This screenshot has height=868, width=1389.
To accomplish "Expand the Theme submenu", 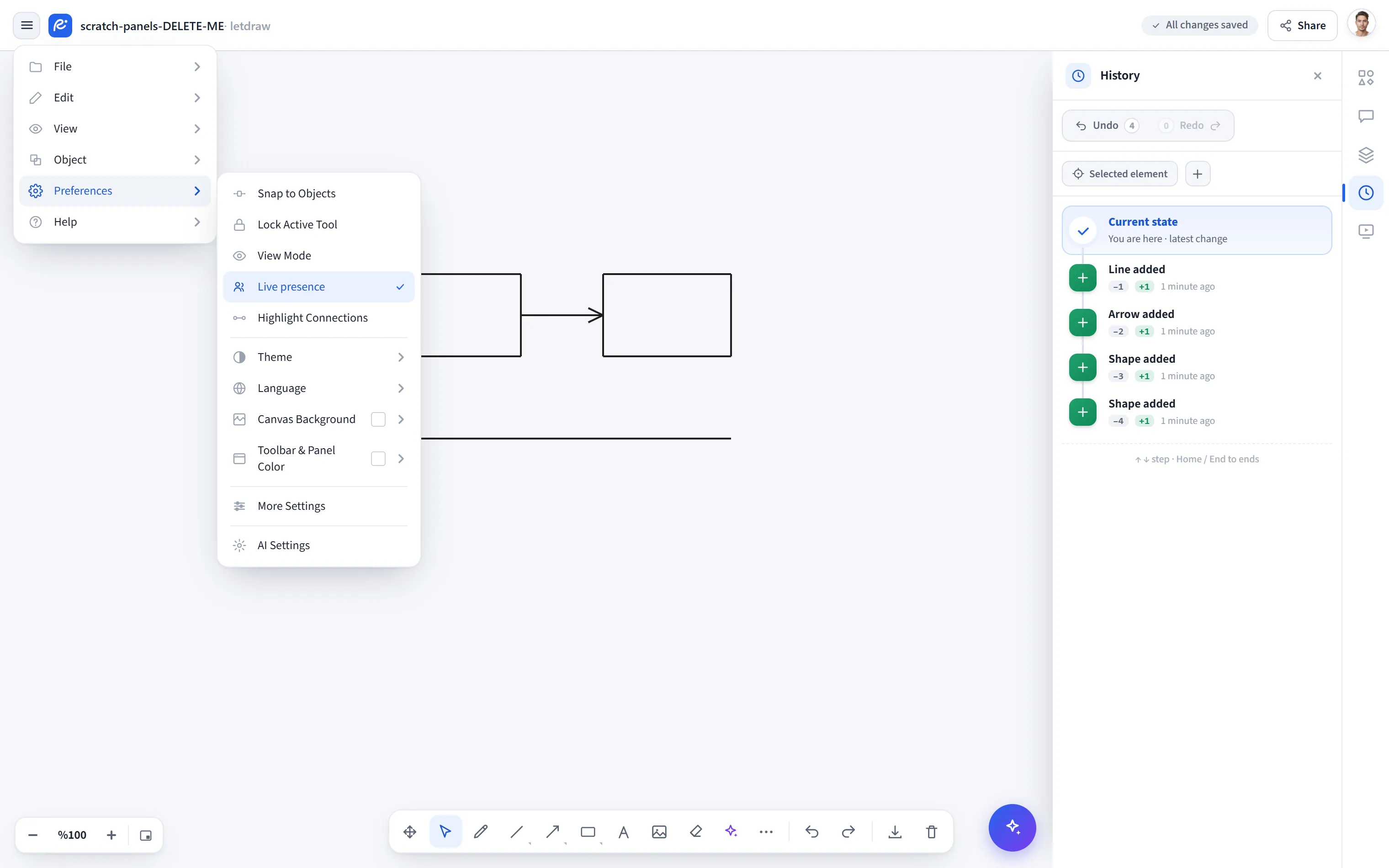I will 318,357.
